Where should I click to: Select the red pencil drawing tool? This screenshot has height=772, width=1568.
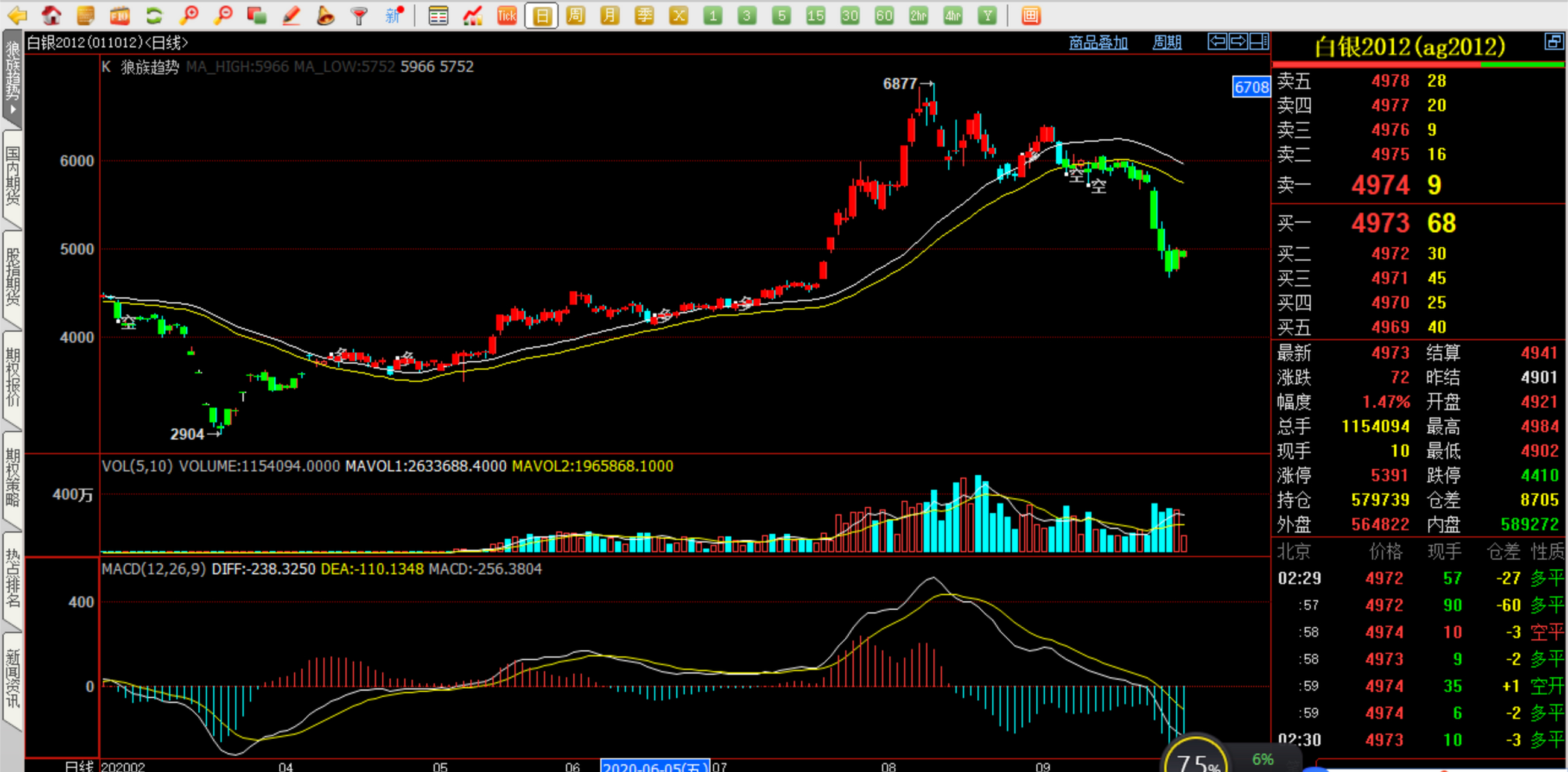point(292,15)
